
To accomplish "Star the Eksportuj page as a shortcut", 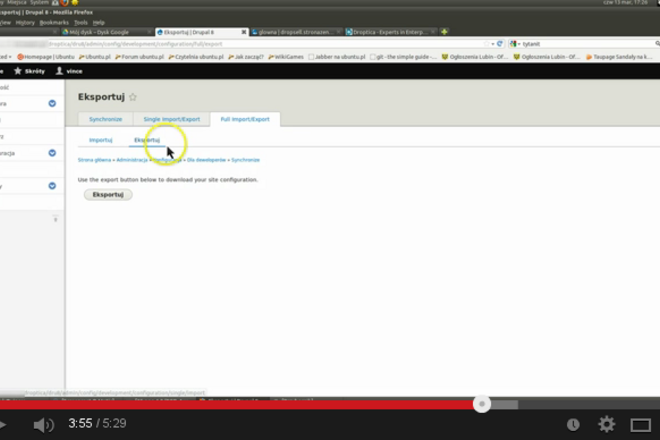I will point(133,97).
